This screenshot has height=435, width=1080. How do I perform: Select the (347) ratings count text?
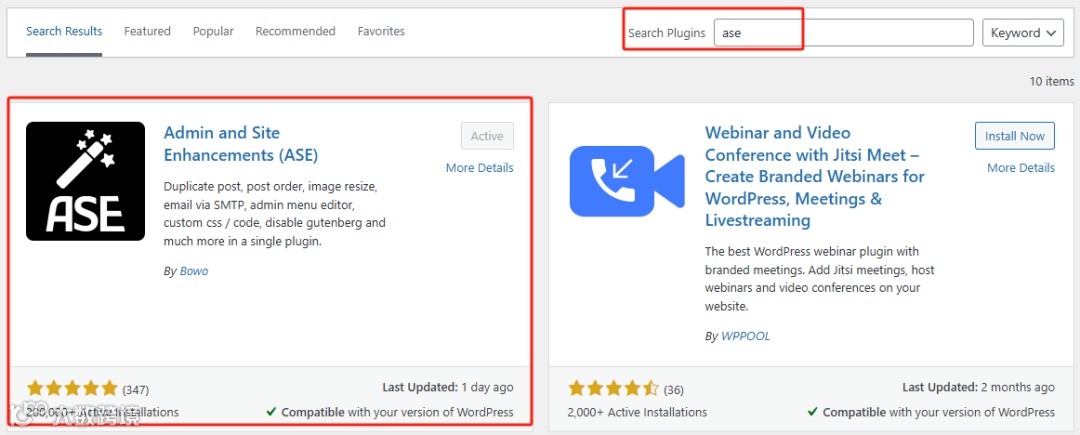tap(136, 390)
